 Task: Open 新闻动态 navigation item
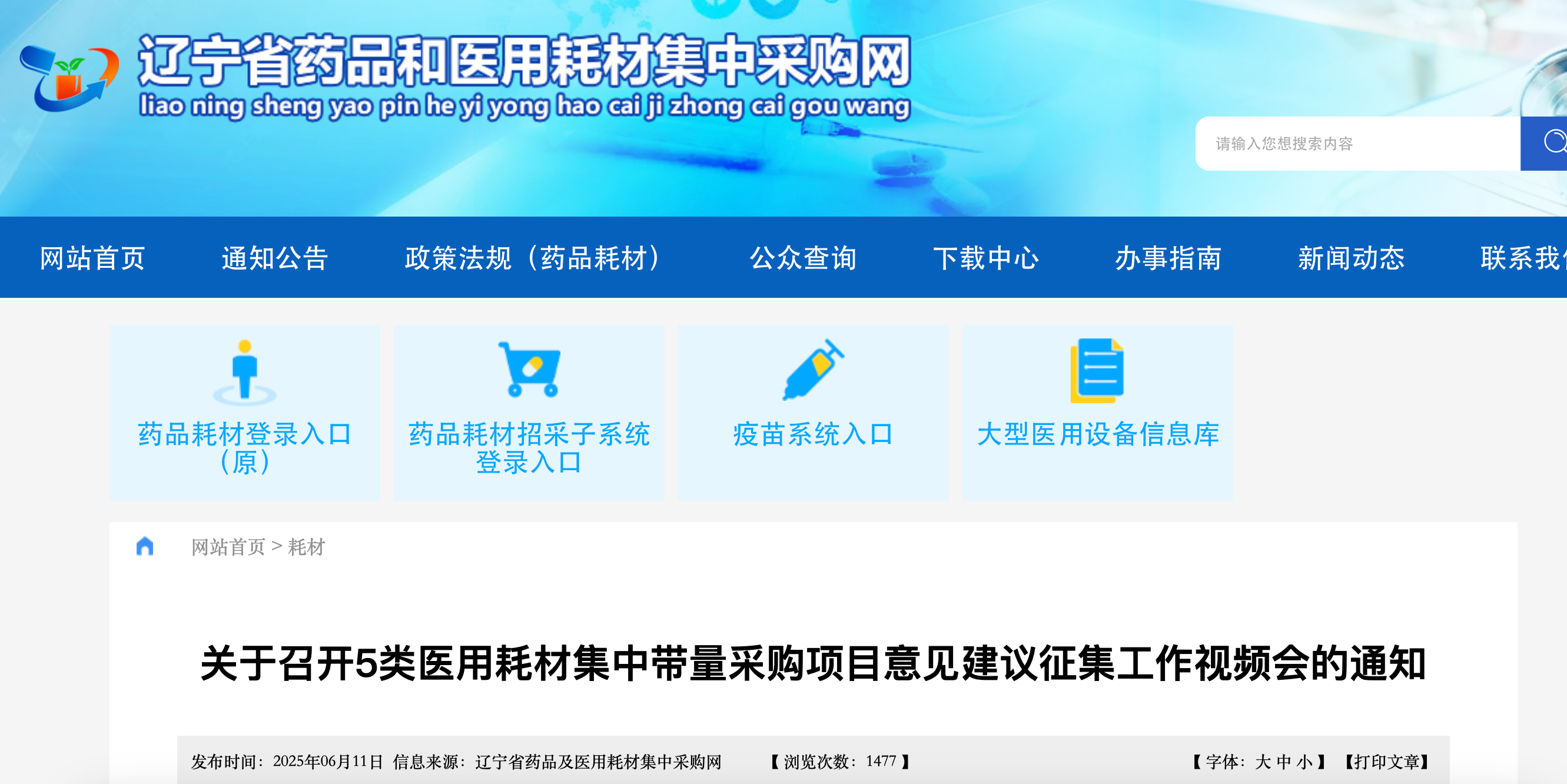pos(1351,258)
